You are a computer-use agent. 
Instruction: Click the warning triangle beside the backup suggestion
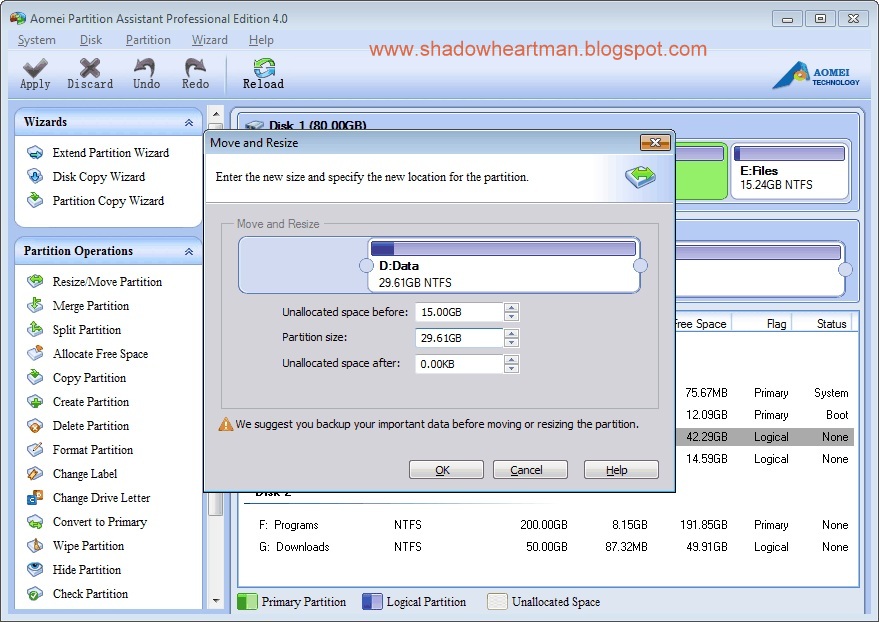tap(225, 424)
